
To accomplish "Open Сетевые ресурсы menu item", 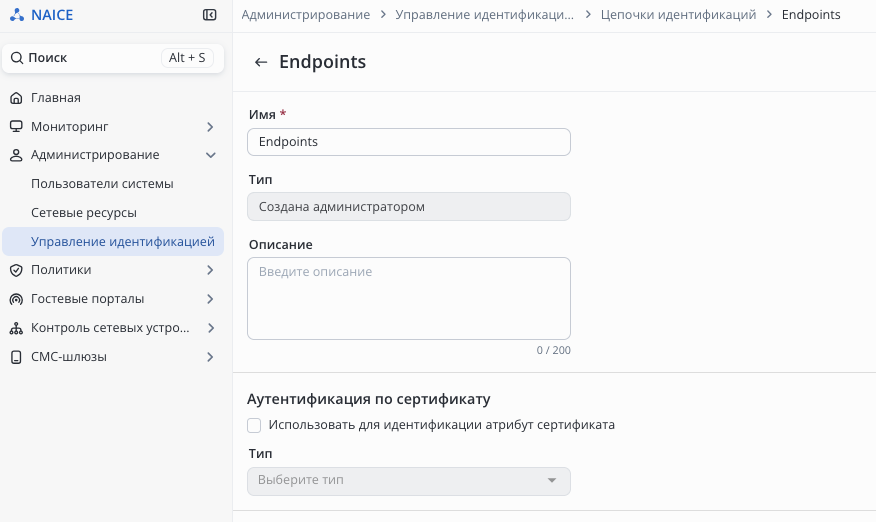I will pyautogui.click(x=84, y=213).
